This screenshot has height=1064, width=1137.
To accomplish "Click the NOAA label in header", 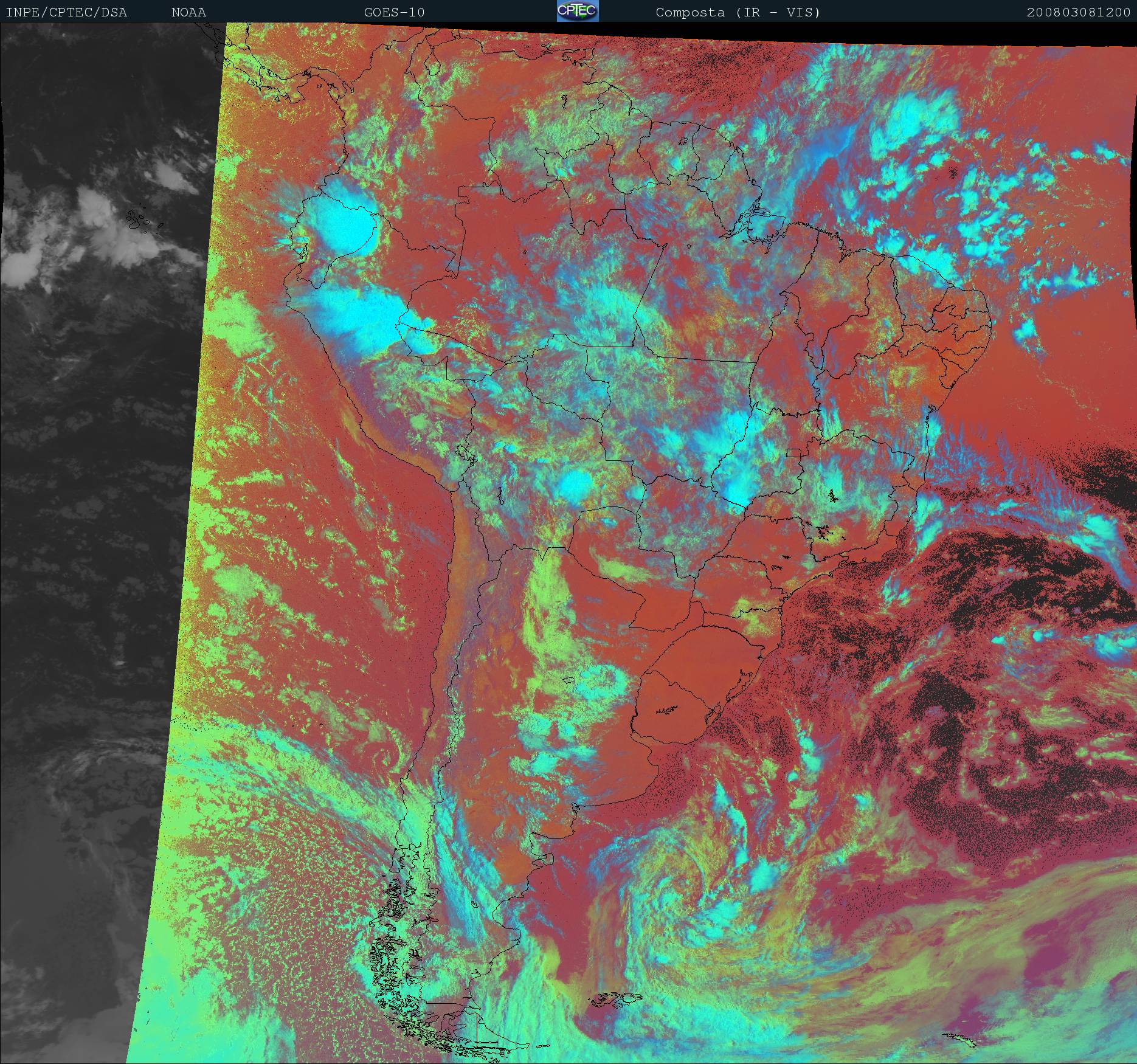I will coord(188,12).
